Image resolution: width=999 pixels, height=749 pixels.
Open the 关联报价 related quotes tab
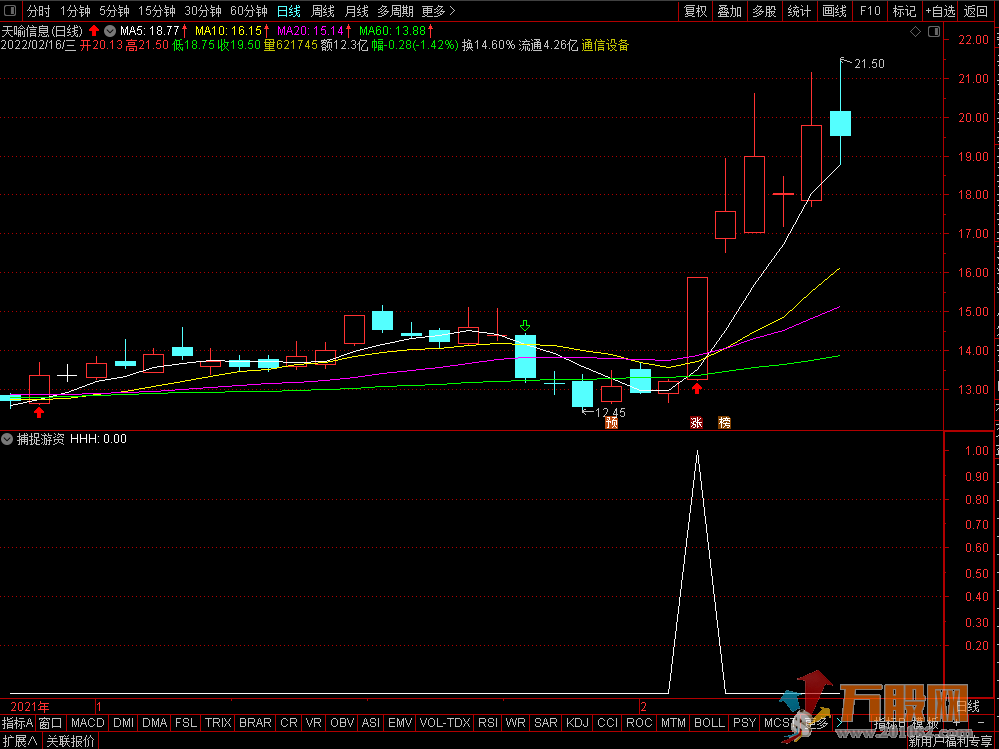[70, 741]
